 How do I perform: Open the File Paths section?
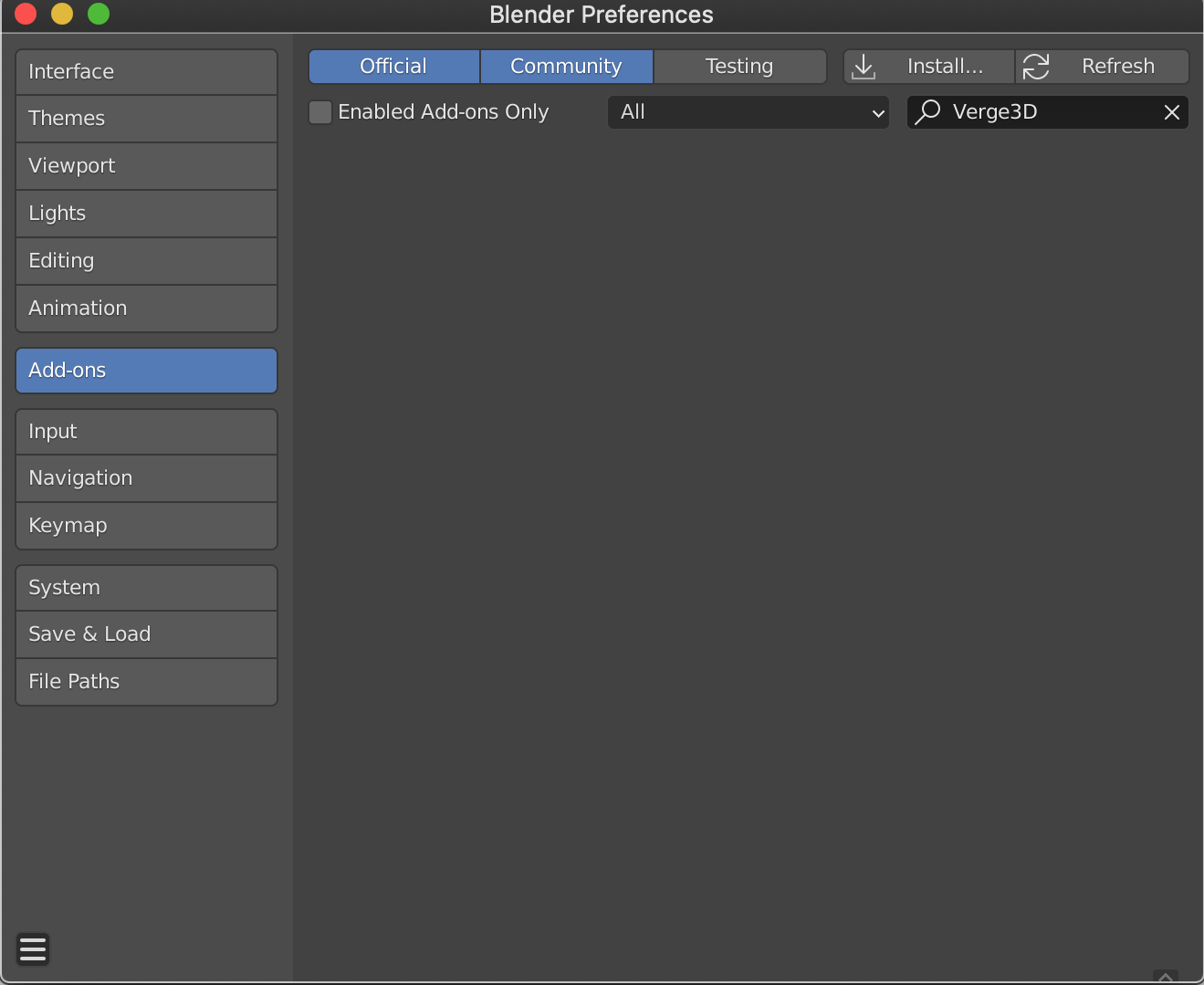tap(146, 682)
